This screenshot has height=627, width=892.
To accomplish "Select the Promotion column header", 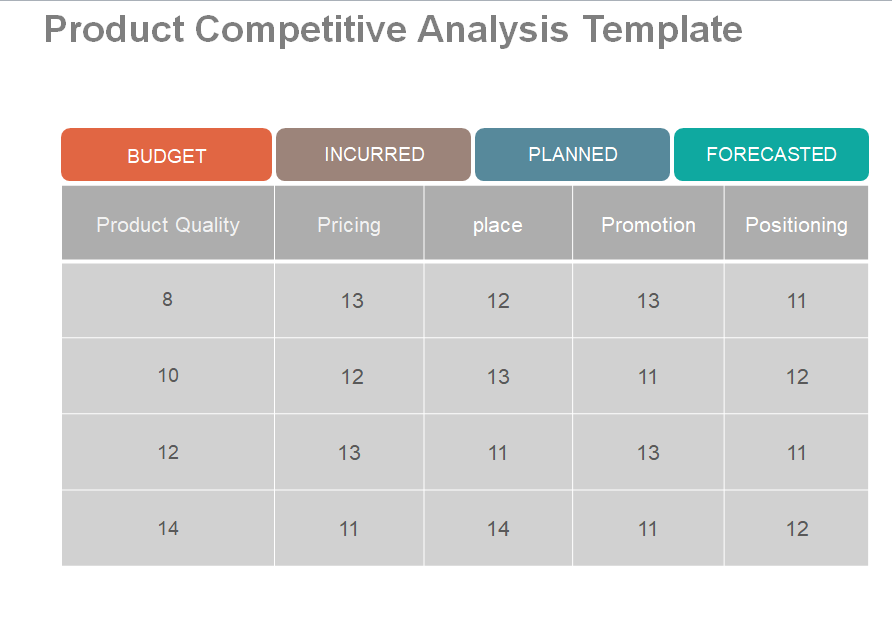I will tap(648, 224).
